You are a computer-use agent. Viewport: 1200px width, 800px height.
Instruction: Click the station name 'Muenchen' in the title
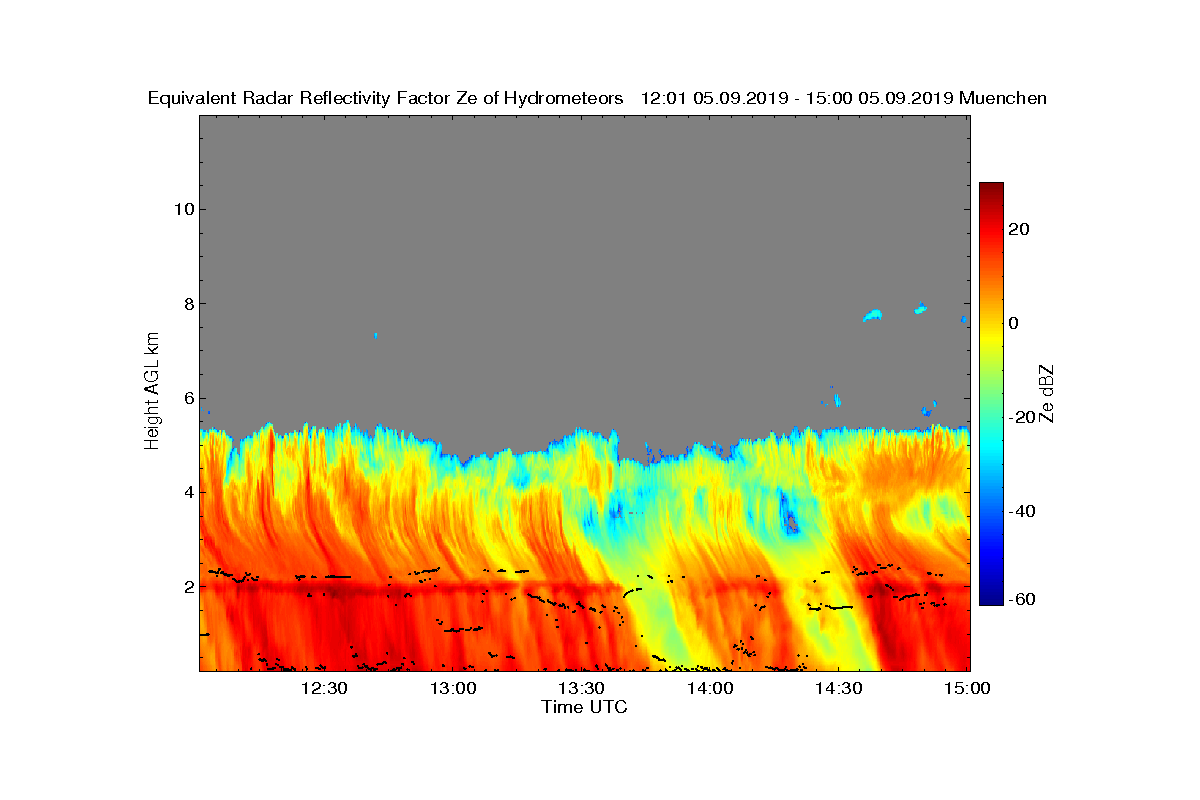point(1003,98)
